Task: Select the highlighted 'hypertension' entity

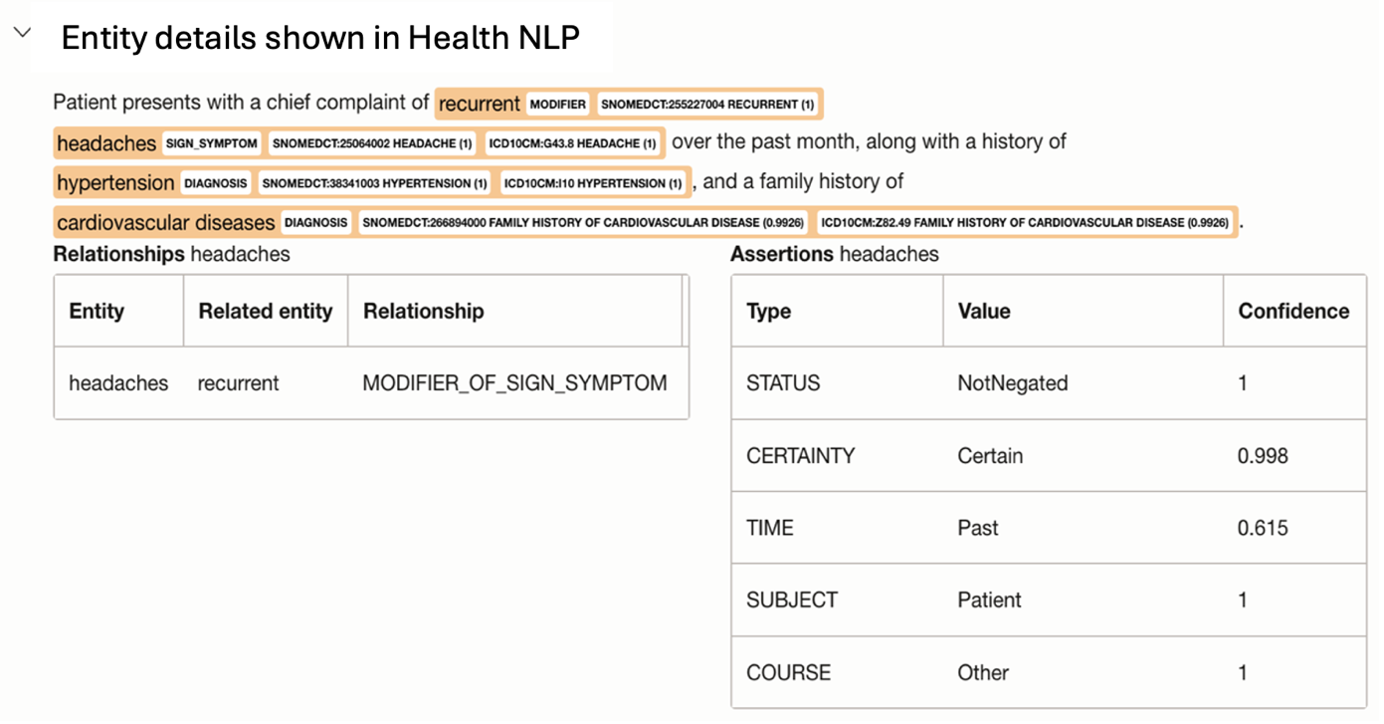Action: (115, 184)
